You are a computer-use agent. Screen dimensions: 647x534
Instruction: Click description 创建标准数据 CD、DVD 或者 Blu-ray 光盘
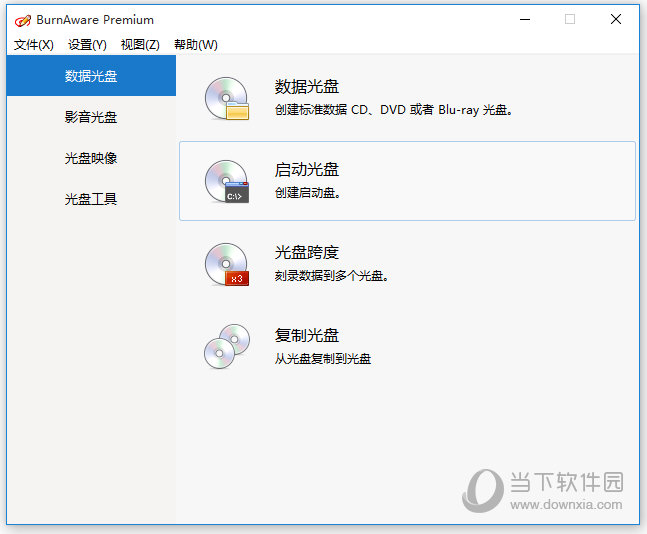[x=394, y=110]
